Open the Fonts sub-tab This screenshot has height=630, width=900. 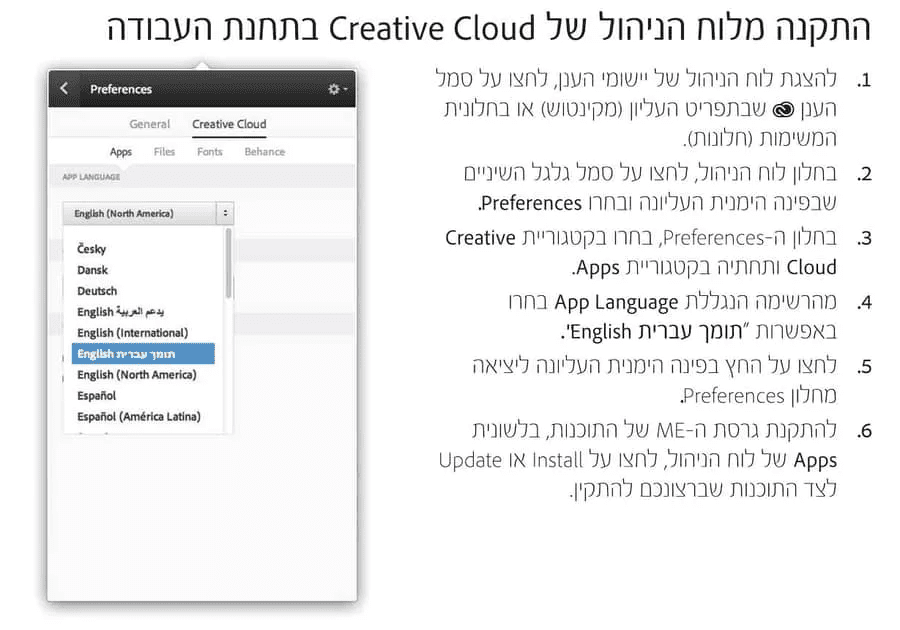(x=210, y=152)
